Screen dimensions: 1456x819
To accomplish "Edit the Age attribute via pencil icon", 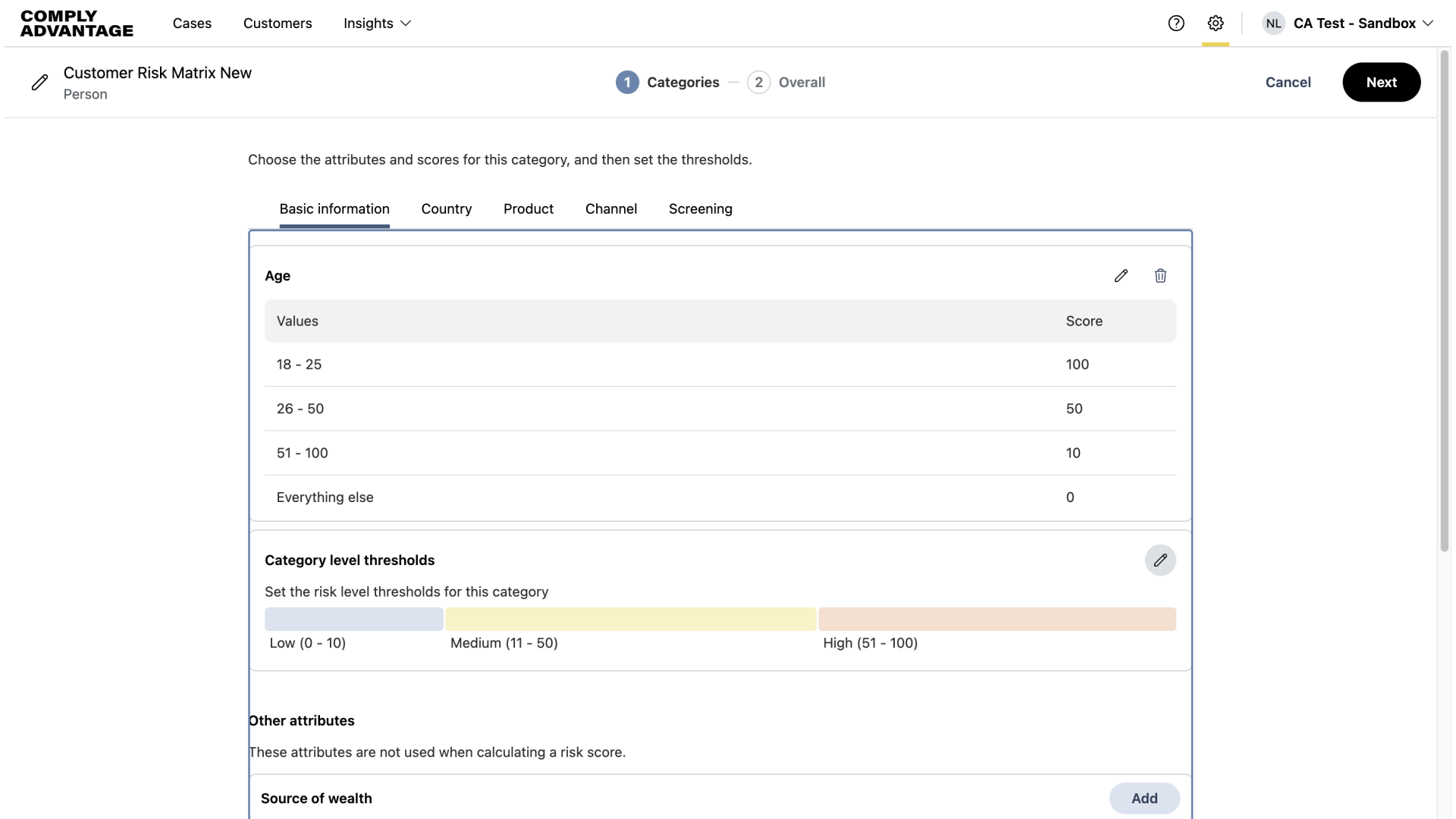I will pyautogui.click(x=1121, y=276).
